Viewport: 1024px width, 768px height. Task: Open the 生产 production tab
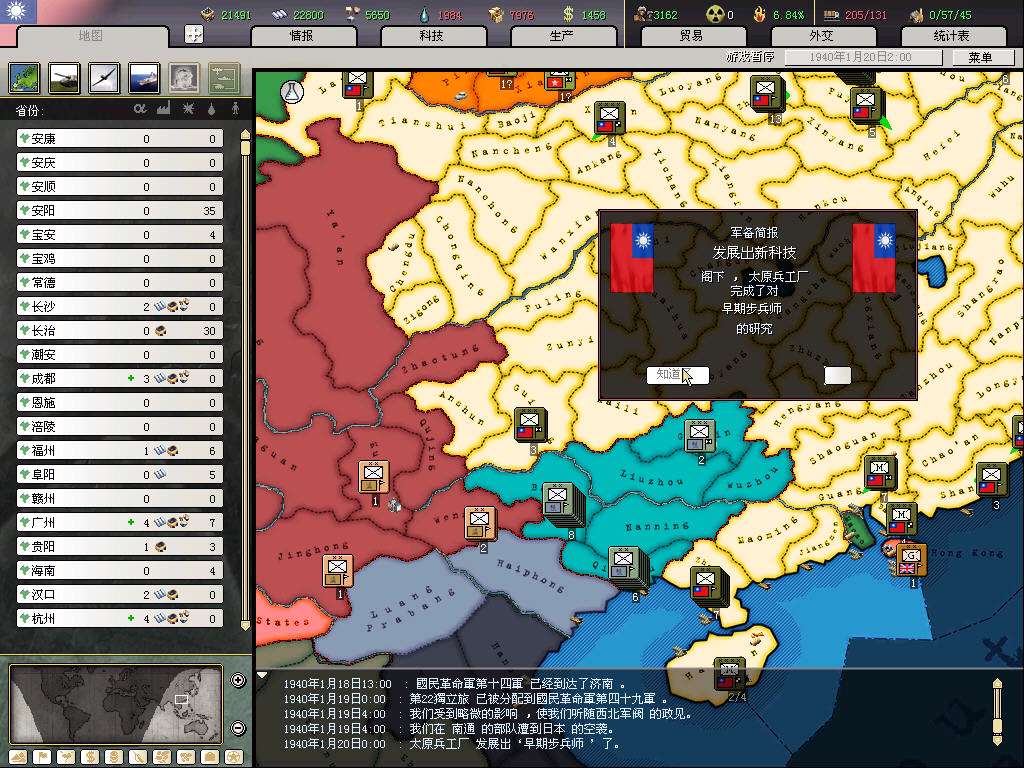pos(562,36)
